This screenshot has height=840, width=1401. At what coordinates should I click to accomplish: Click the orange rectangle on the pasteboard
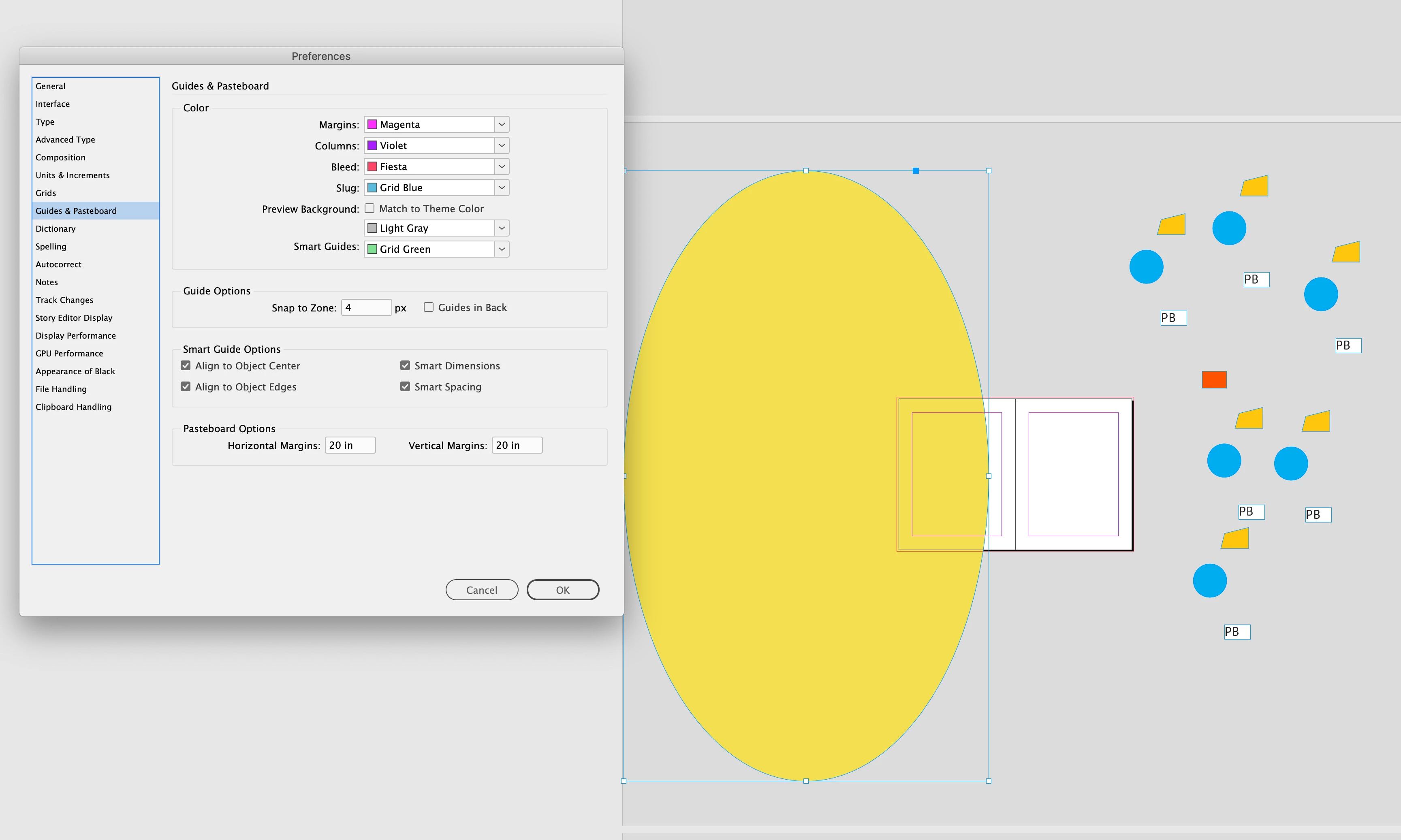point(1214,379)
